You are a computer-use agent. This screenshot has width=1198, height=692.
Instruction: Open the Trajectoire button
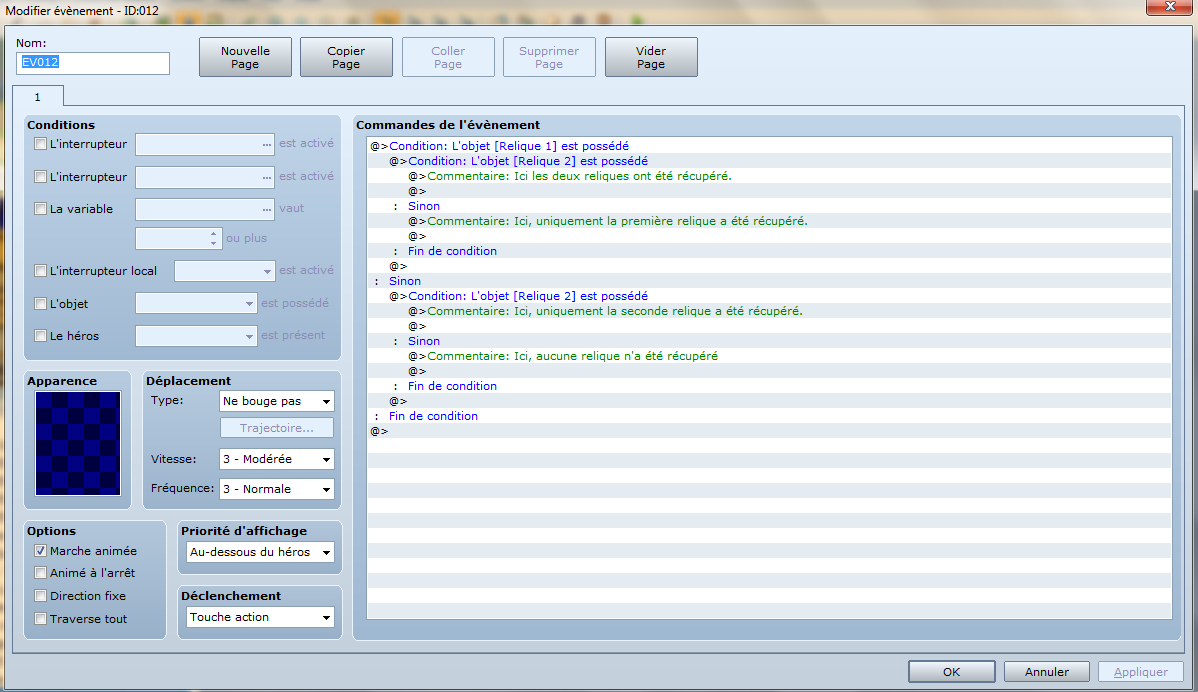coord(277,428)
